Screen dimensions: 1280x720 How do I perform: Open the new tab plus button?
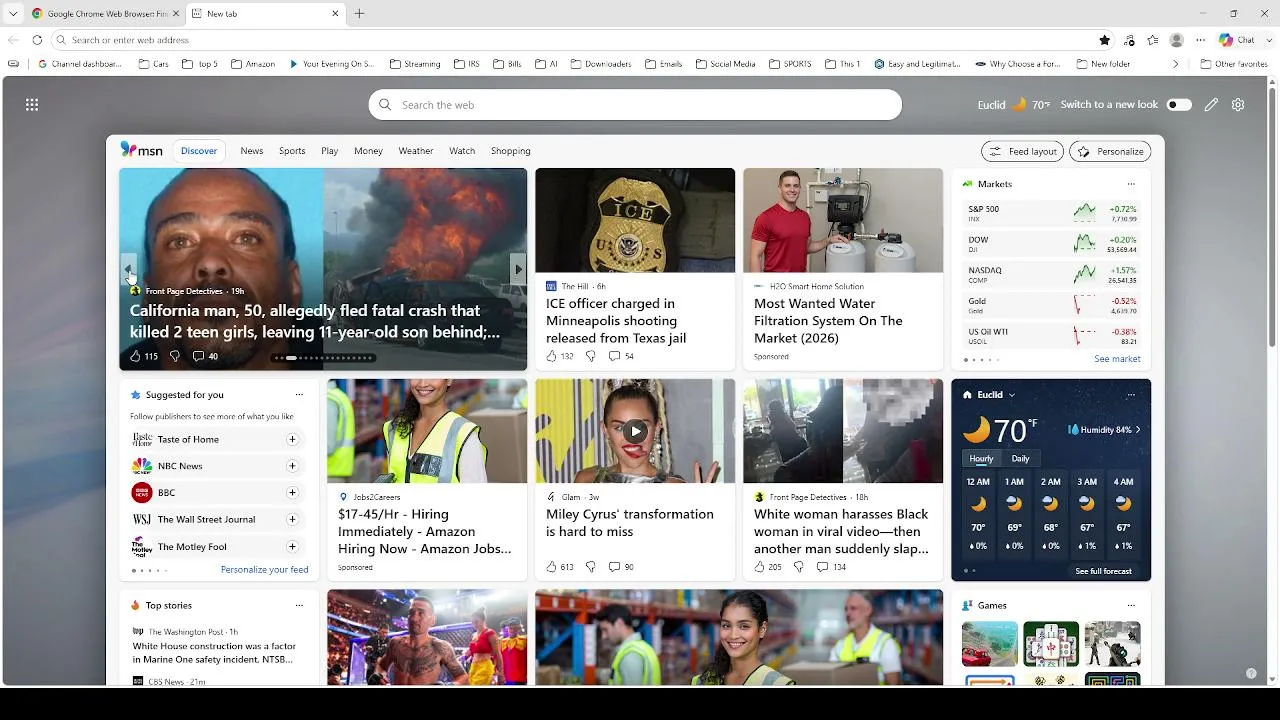tap(359, 14)
